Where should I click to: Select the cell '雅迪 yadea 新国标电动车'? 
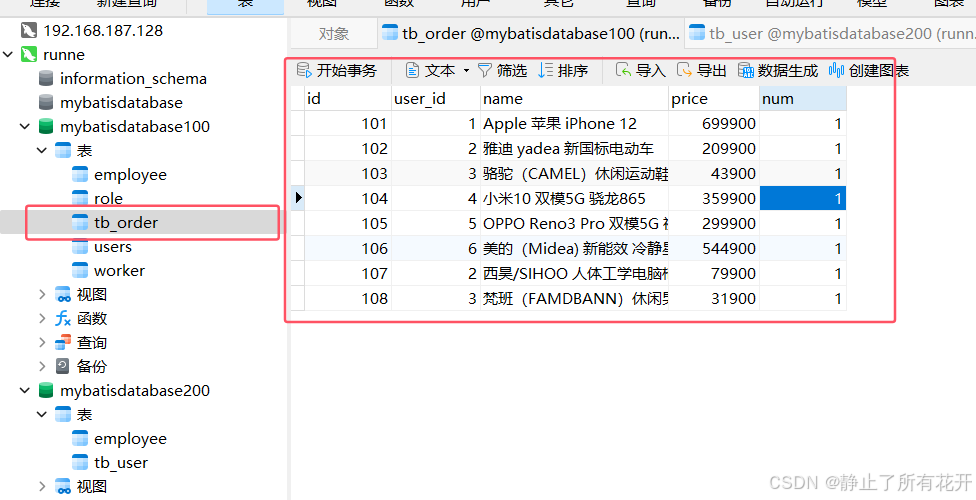[574, 149]
